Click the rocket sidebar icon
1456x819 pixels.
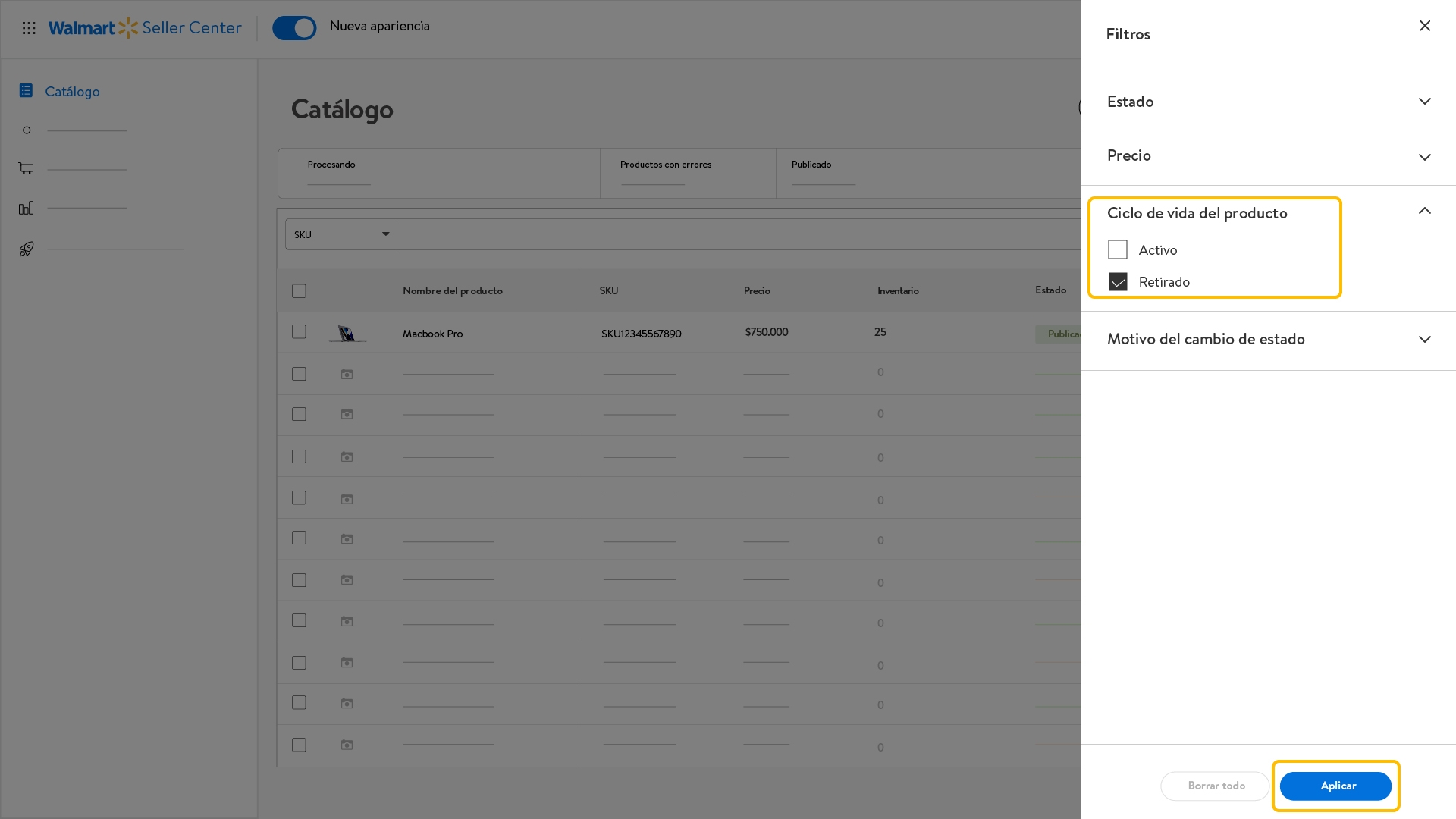click(26, 249)
